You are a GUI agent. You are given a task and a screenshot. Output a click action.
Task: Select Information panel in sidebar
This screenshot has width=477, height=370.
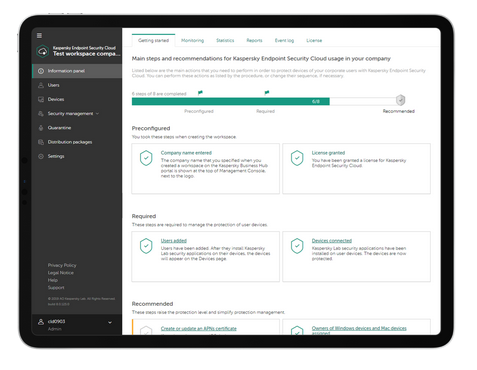[x=77, y=71]
